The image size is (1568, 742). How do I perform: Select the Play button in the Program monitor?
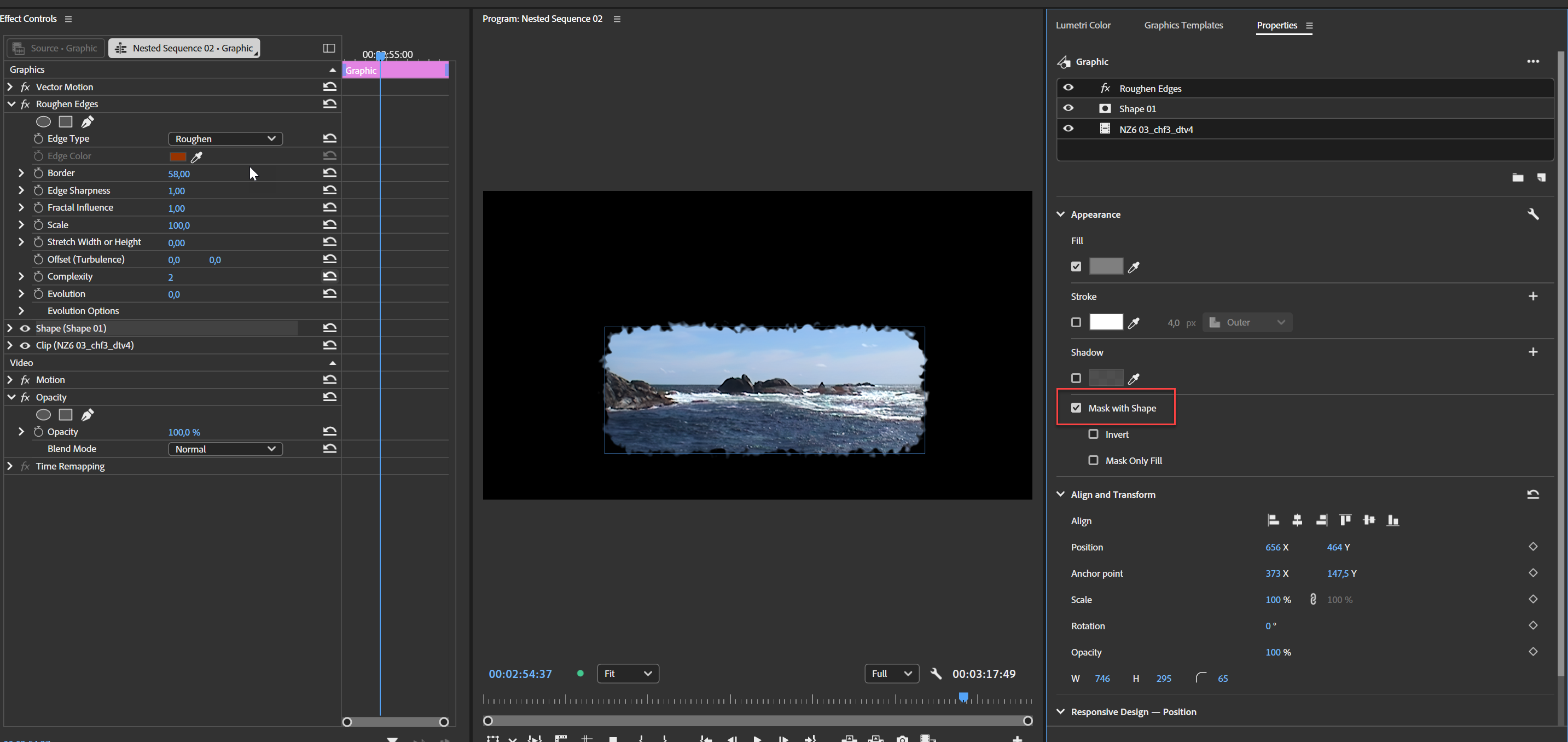click(x=758, y=739)
